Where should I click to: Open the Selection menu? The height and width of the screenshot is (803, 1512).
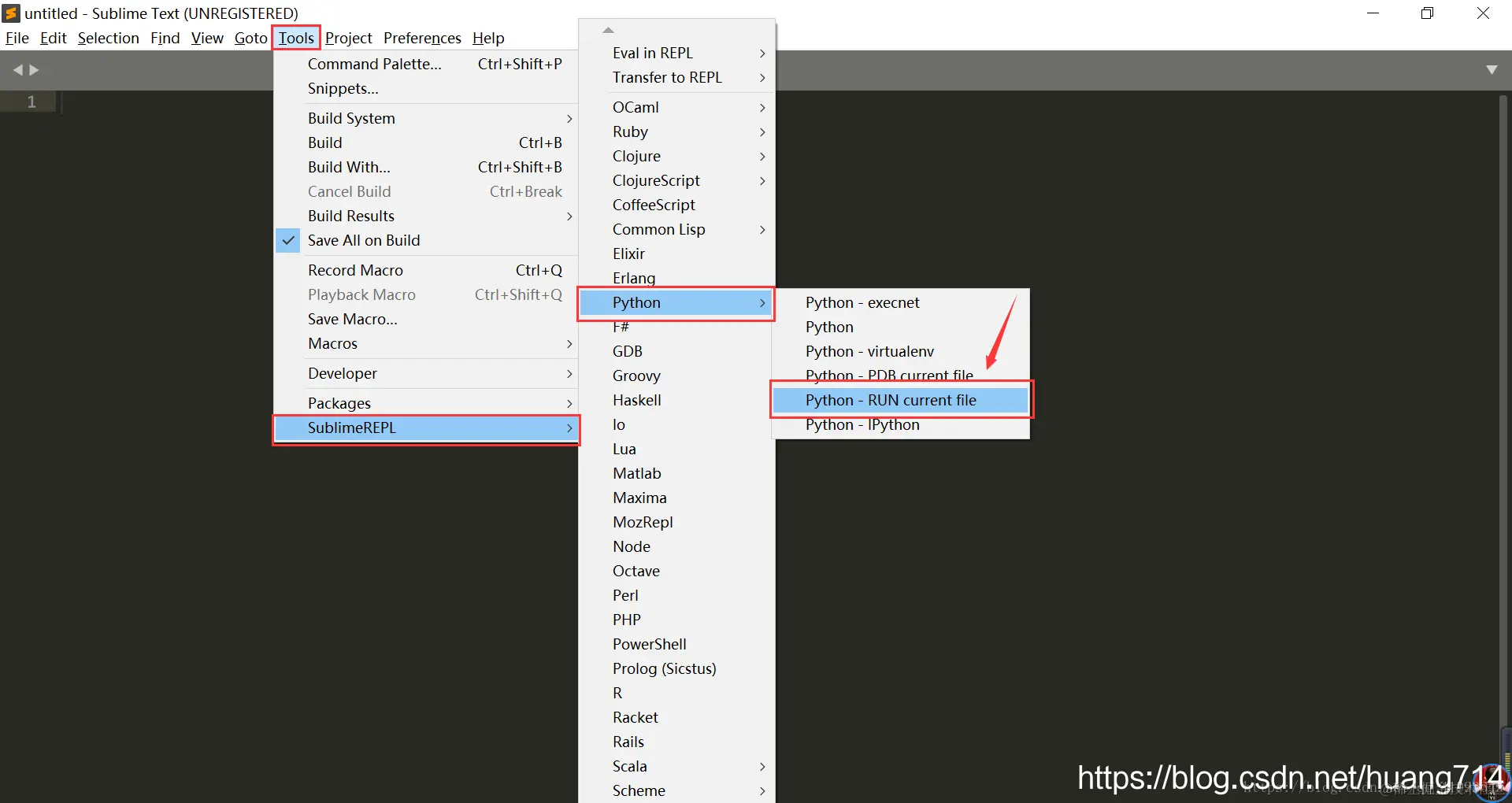coord(108,38)
